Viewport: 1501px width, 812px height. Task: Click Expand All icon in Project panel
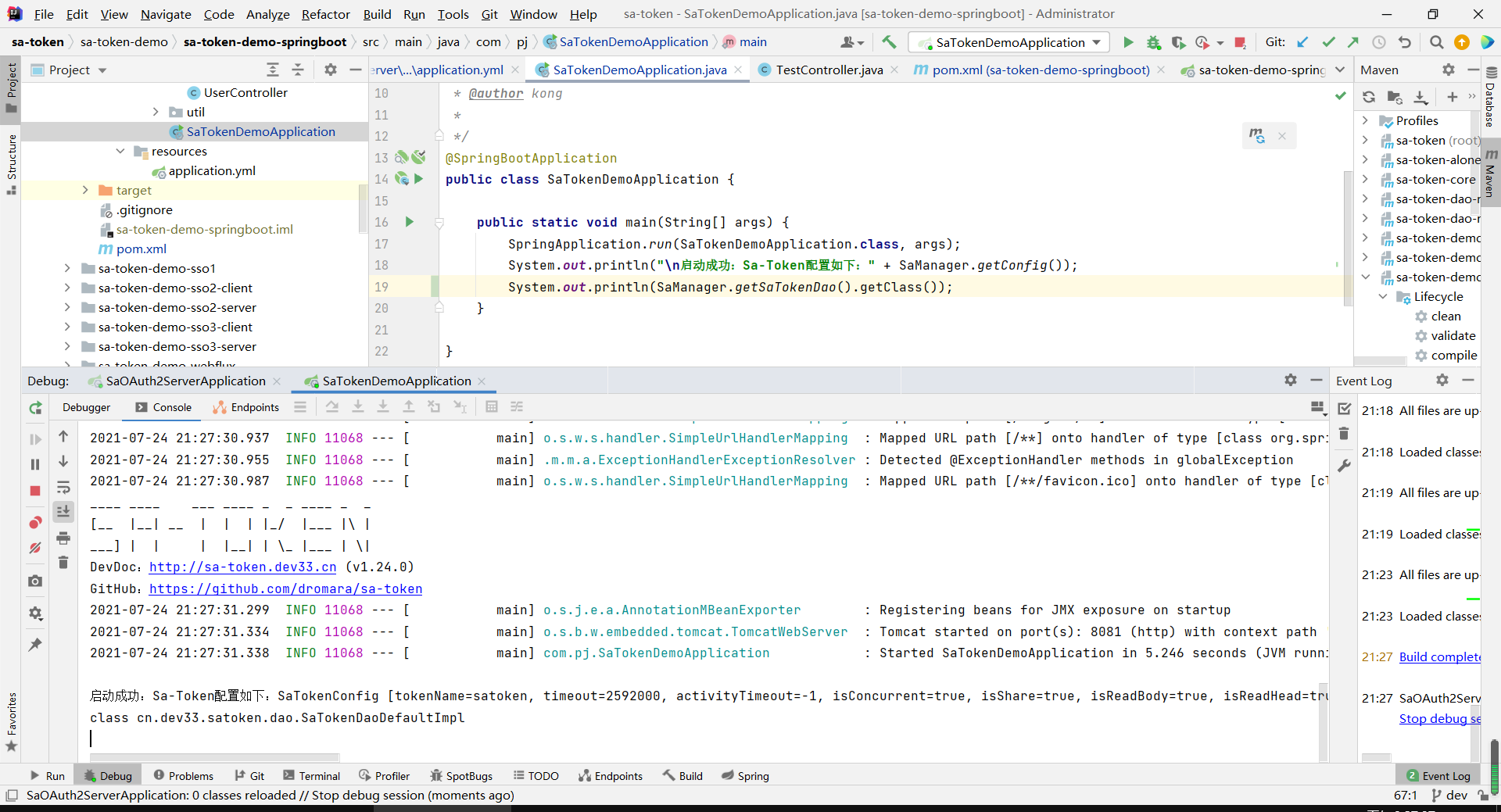tap(273, 70)
